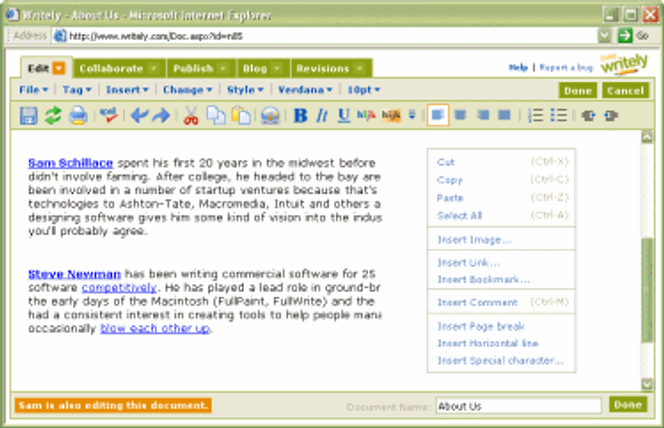This screenshot has height=428, width=664.
Task: Switch to the Blog tab
Action: 263,68
